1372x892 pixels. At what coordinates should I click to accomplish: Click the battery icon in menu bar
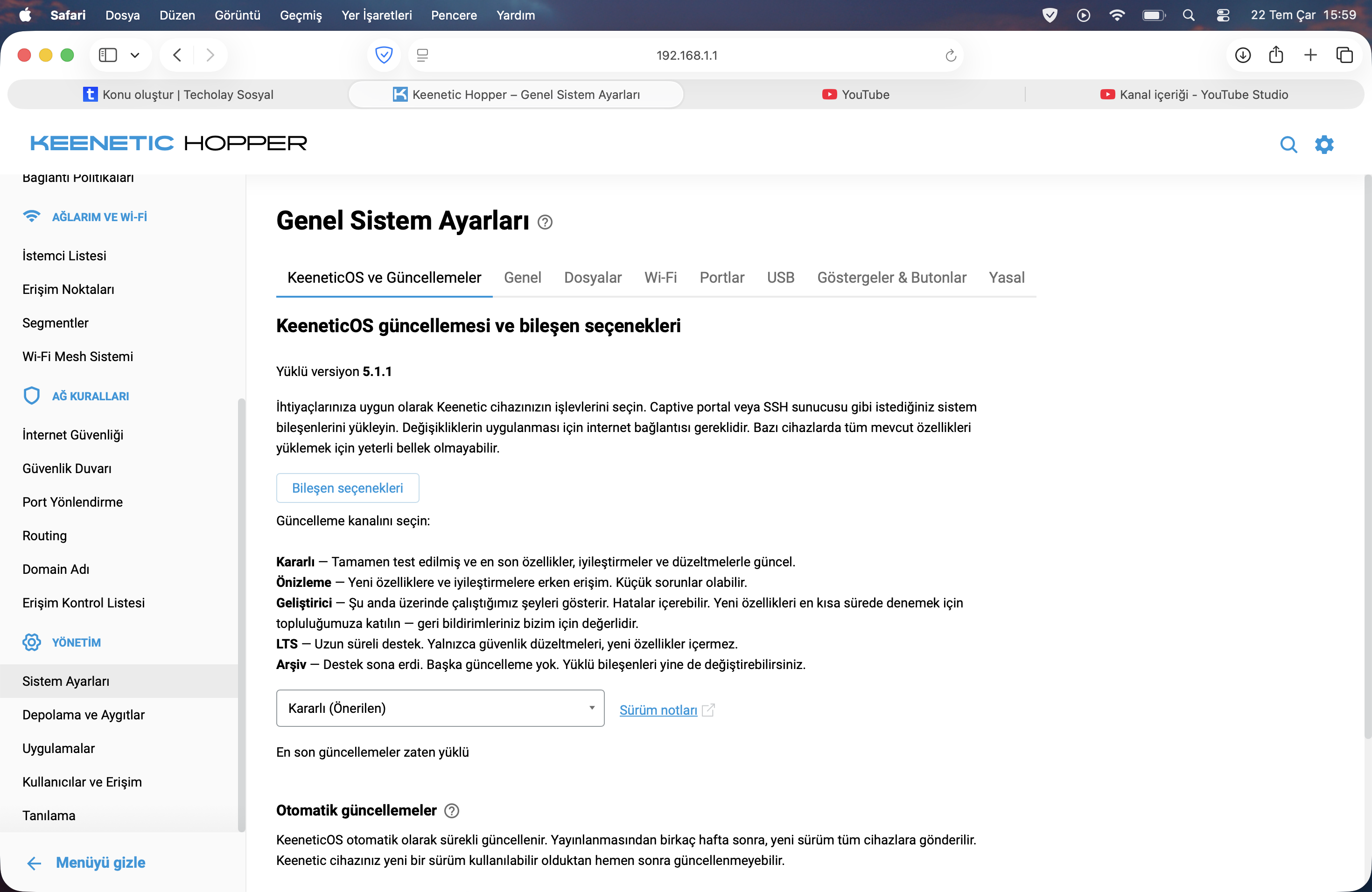pyautogui.click(x=1154, y=15)
